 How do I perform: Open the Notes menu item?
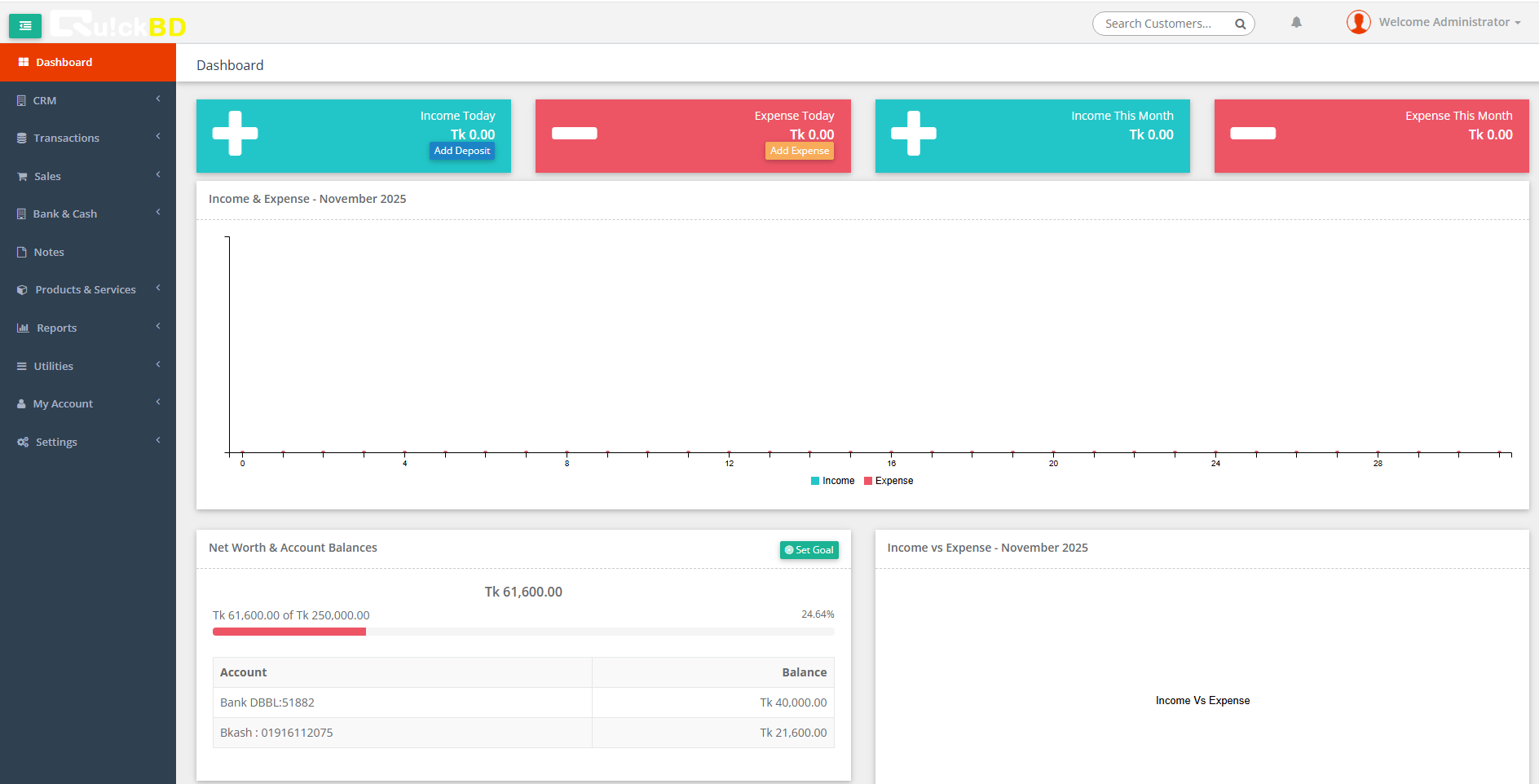49,252
